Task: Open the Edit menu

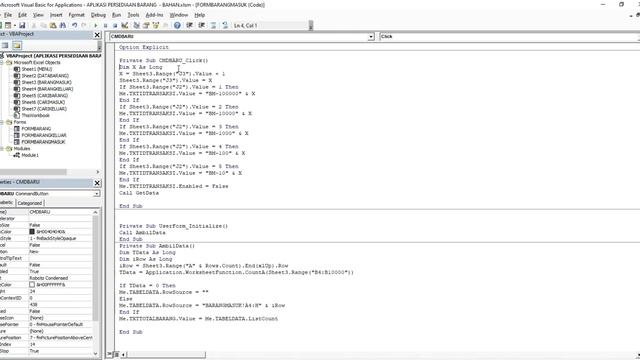Action: [22, 15]
